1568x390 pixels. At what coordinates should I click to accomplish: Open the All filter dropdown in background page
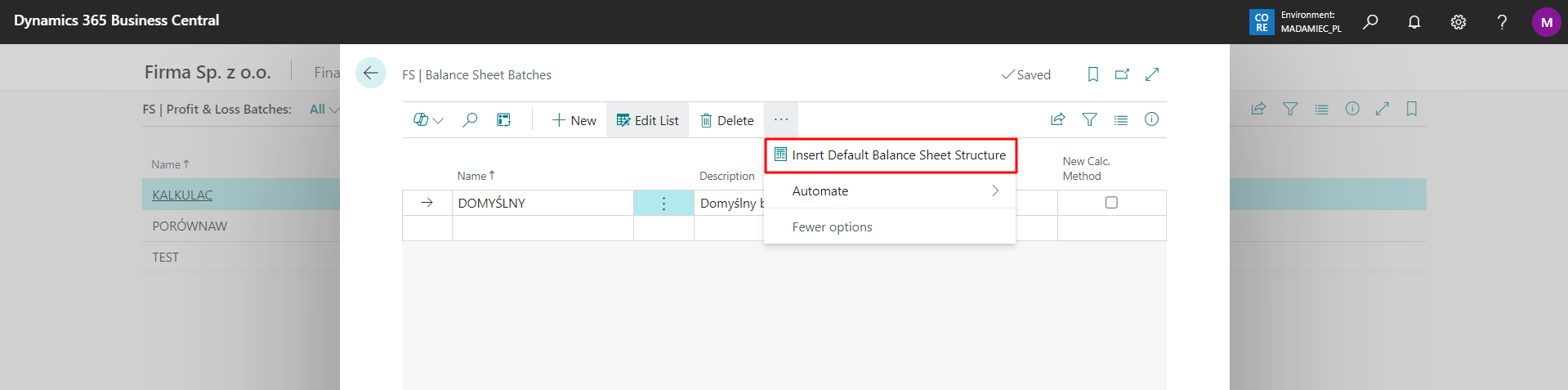(x=324, y=109)
